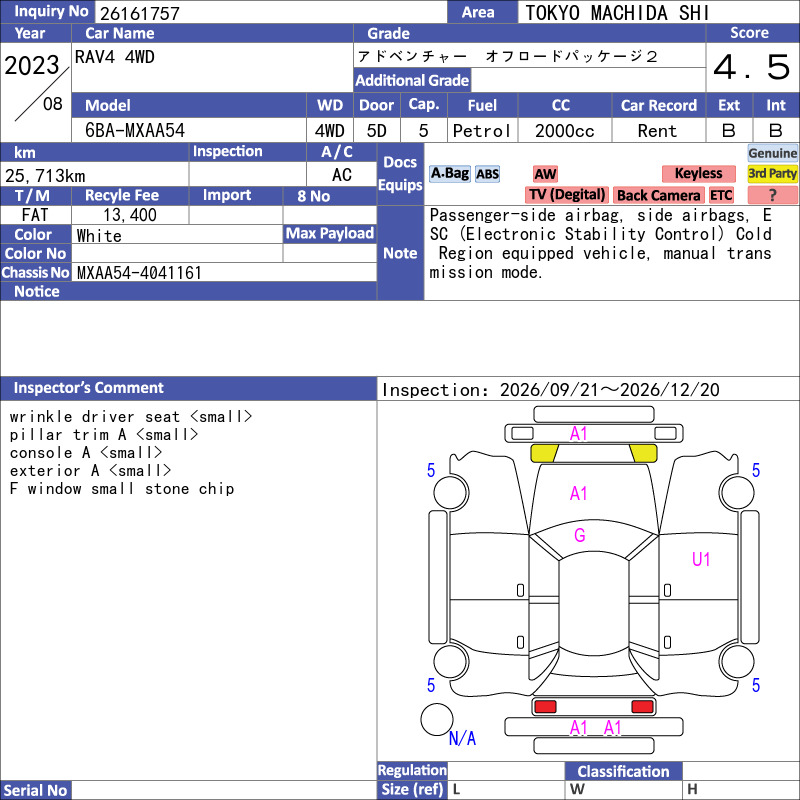Viewport: 800px width, 800px height.
Task: Click the Chassis No MXAA54-4041161 field
Action: (224, 272)
